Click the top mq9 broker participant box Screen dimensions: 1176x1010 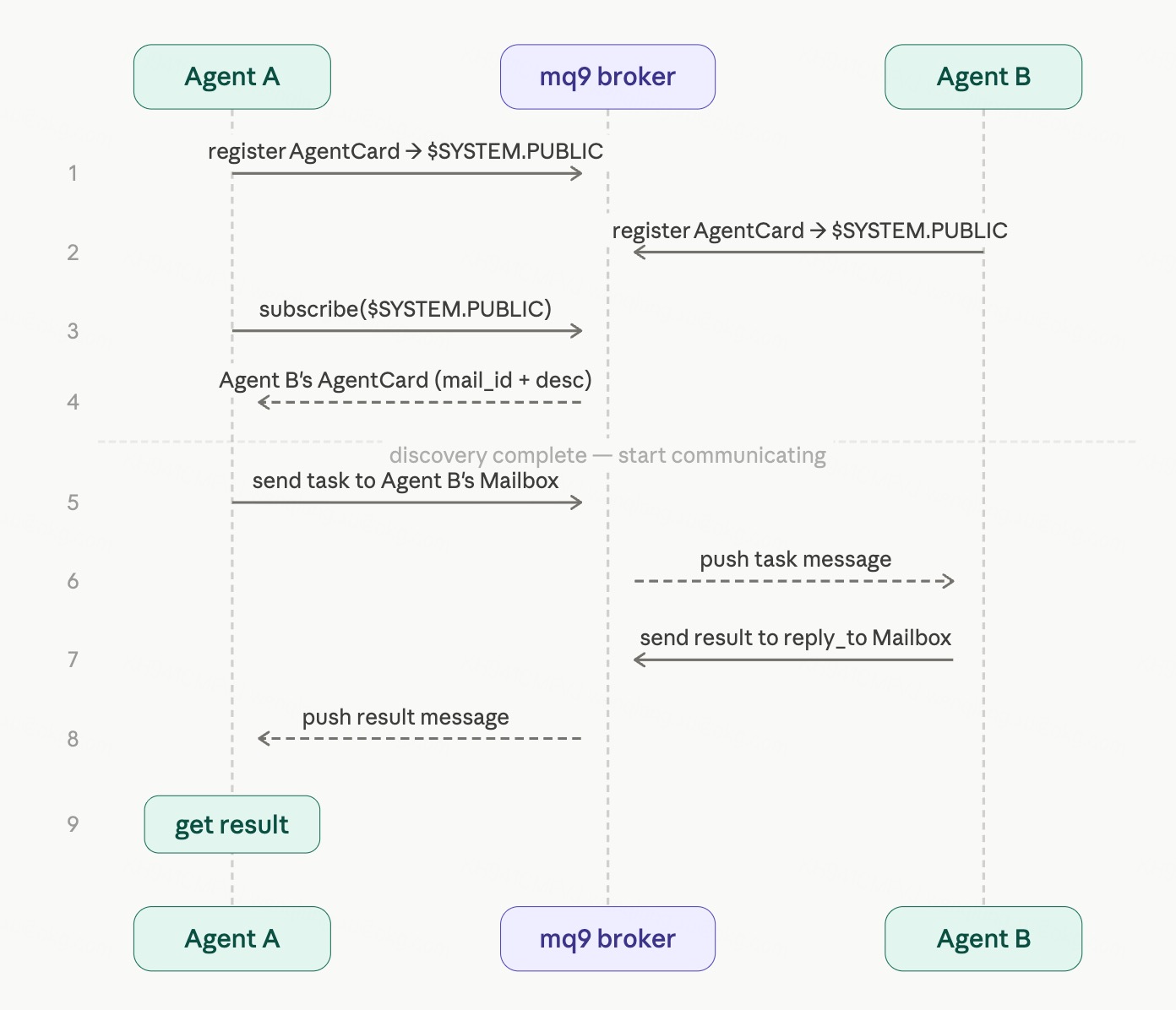607,77
